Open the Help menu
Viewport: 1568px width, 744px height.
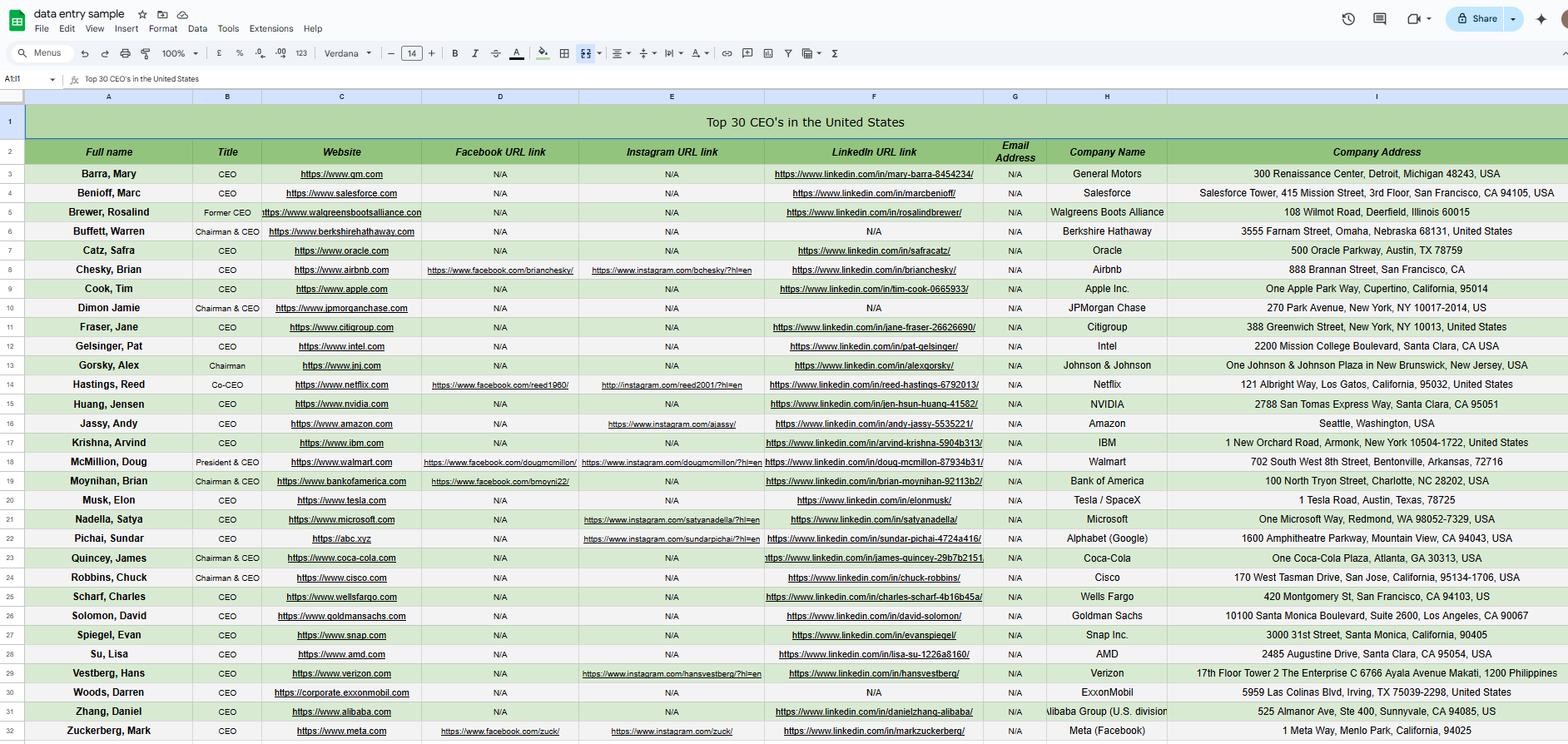313,28
